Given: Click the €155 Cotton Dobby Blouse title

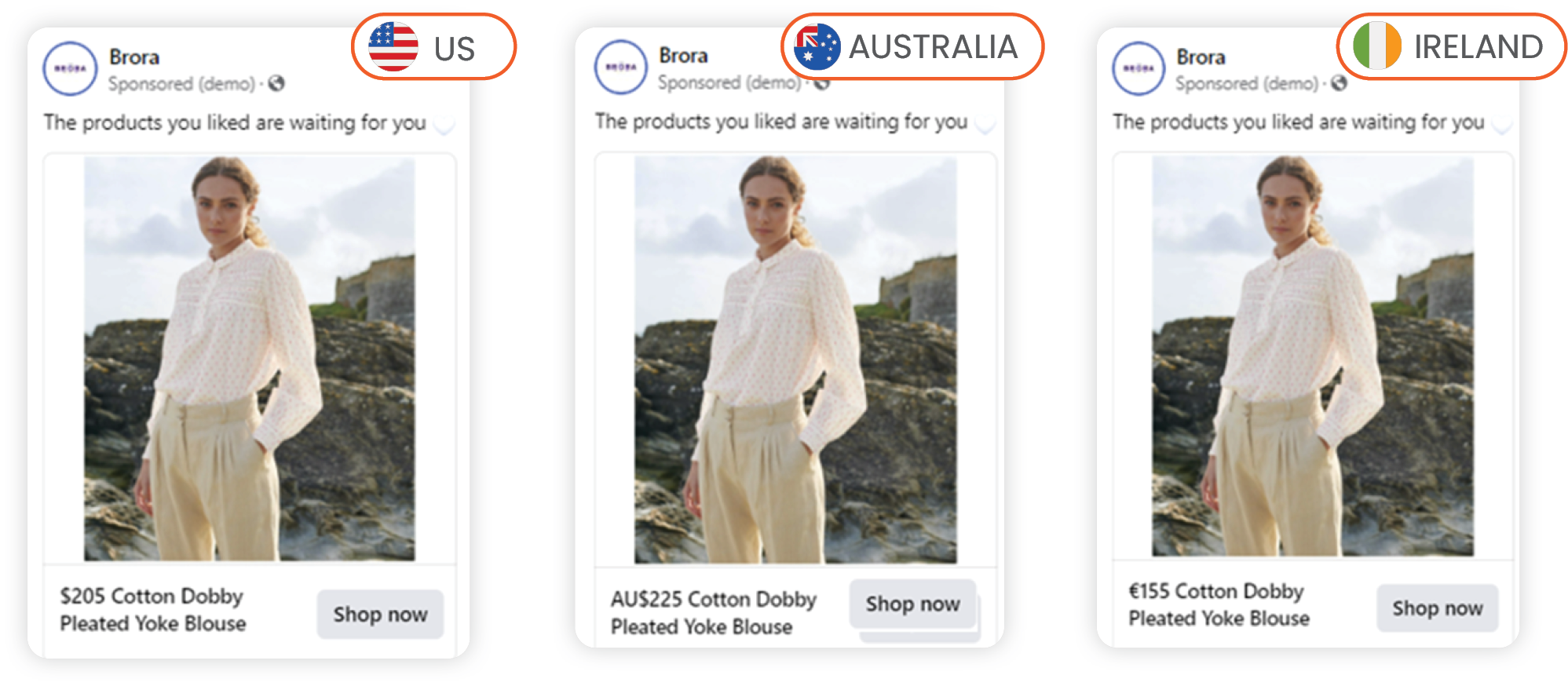Looking at the screenshot, I should (1219, 604).
